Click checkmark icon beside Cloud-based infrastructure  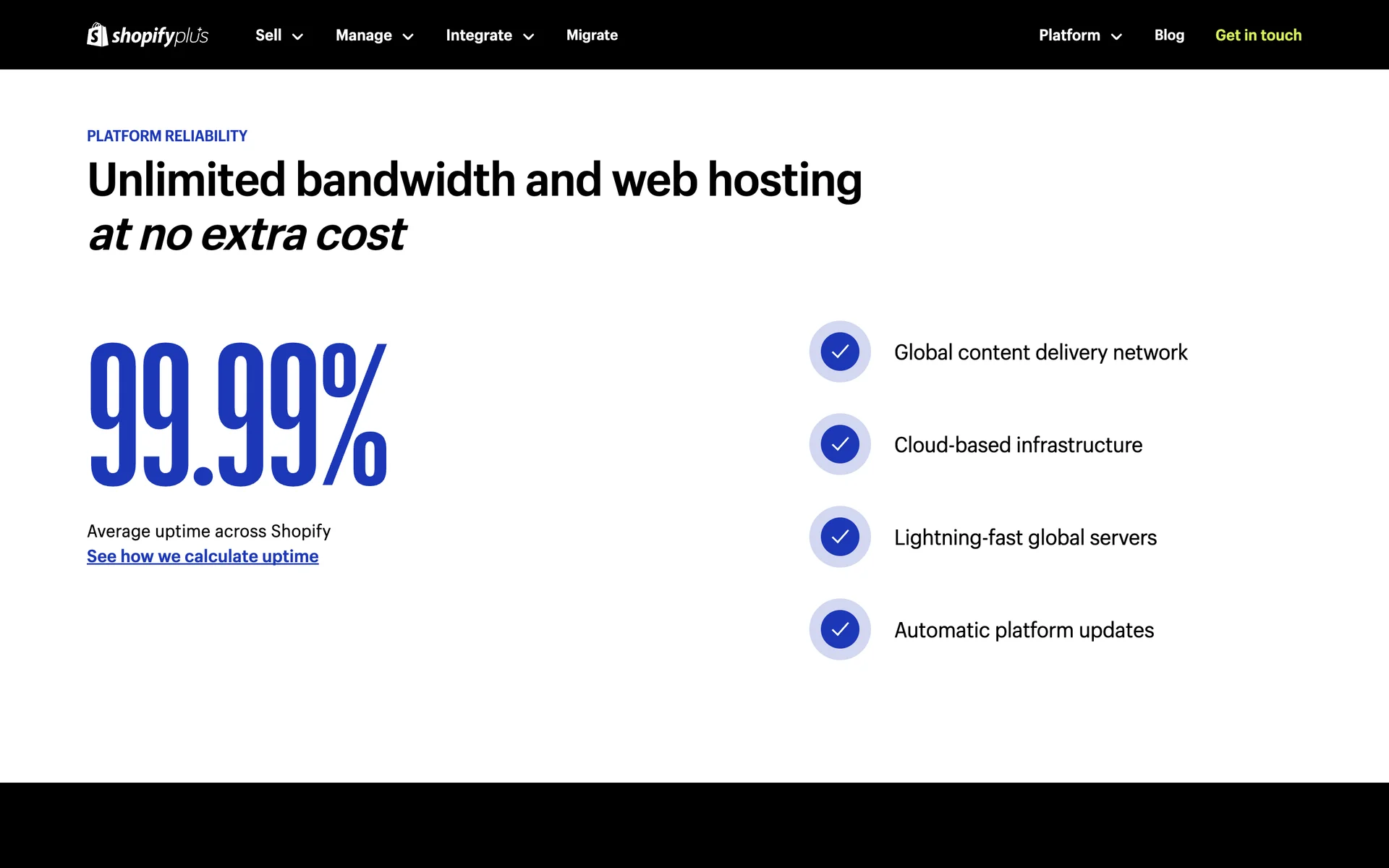(839, 444)
